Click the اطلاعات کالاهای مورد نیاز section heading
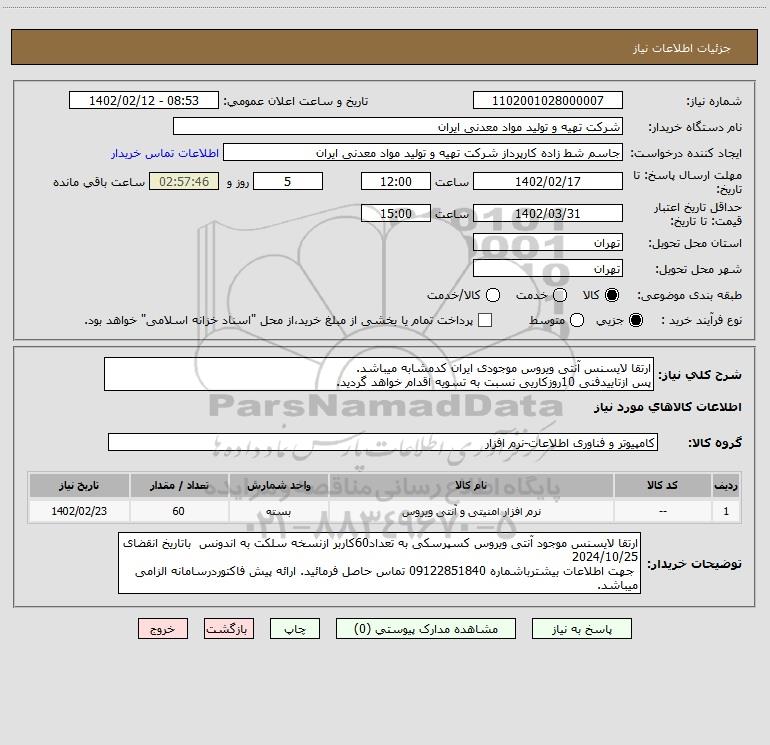 click(x=668, y=407)
